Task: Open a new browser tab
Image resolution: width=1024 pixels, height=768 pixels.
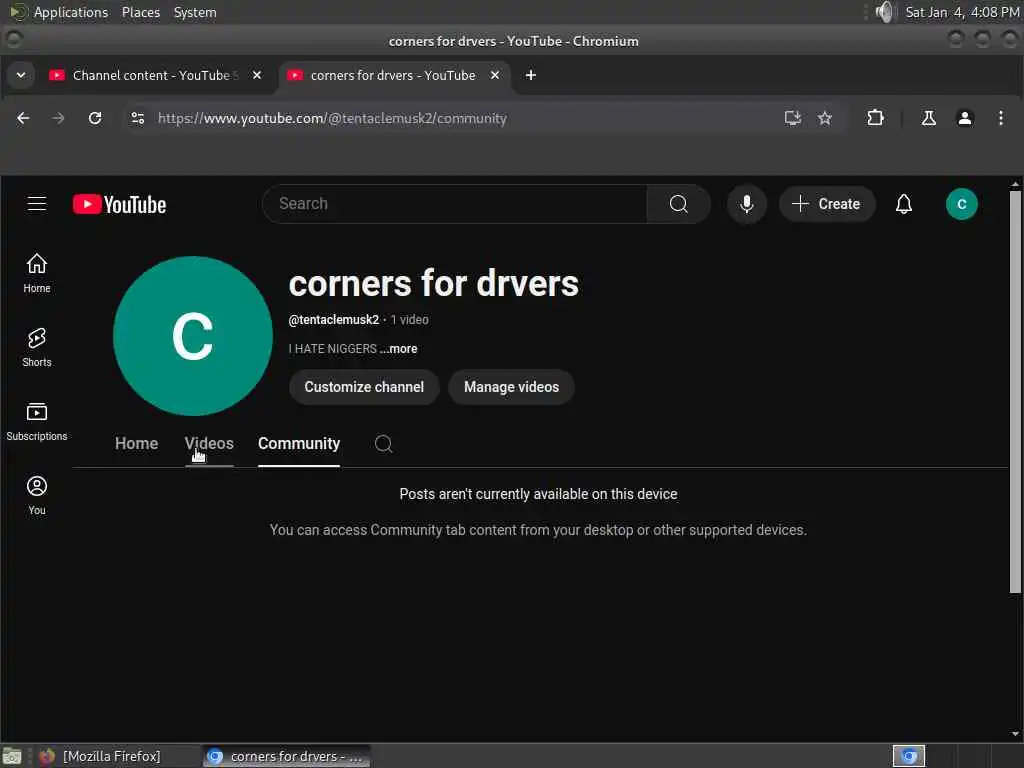Action: tap(531, 75)
